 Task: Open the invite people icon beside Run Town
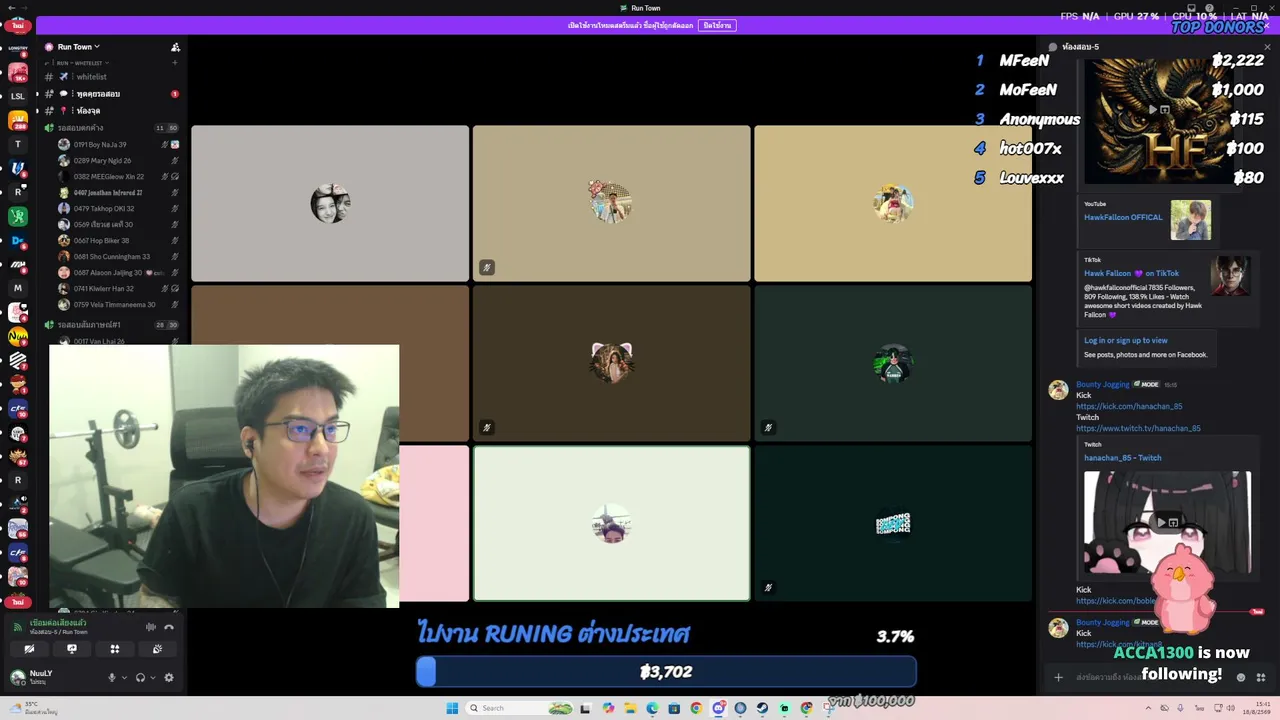(x=175, y=47)
